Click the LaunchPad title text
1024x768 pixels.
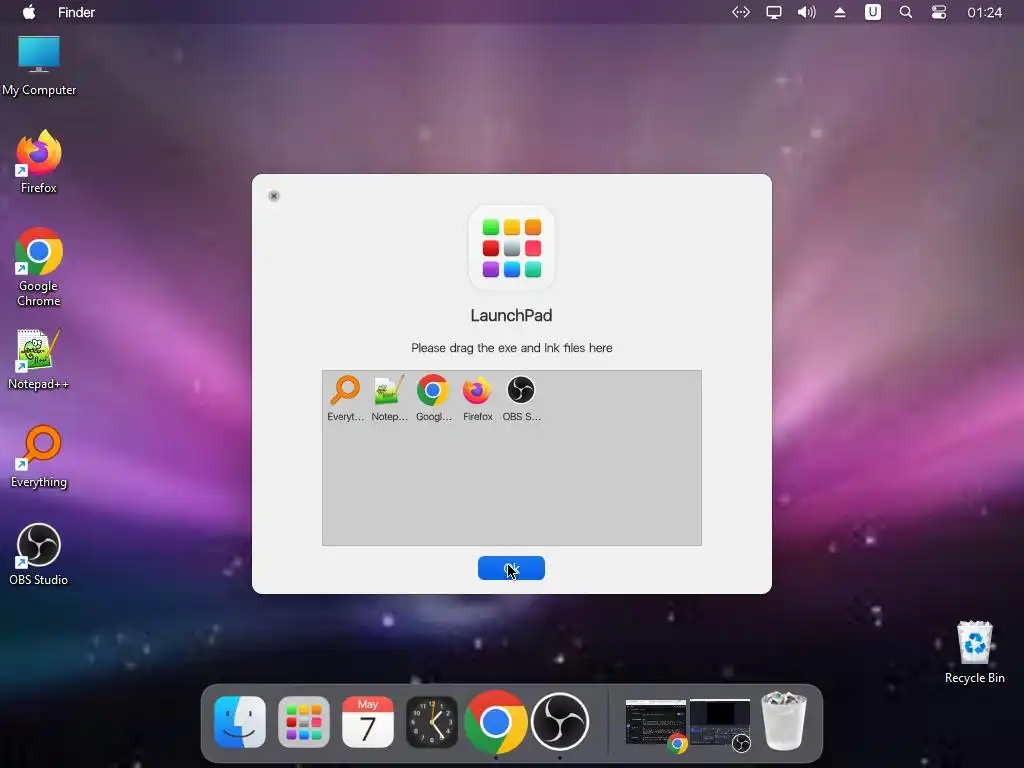511,315
